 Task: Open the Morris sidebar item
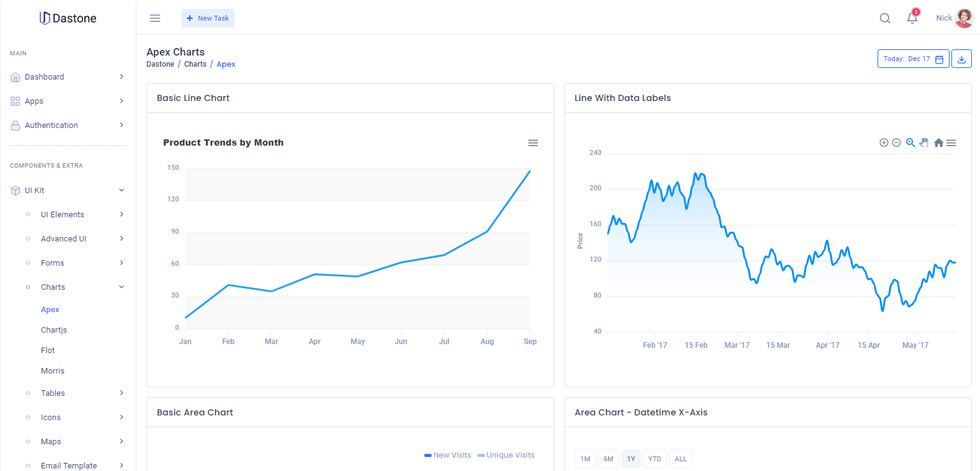[52, 371]
